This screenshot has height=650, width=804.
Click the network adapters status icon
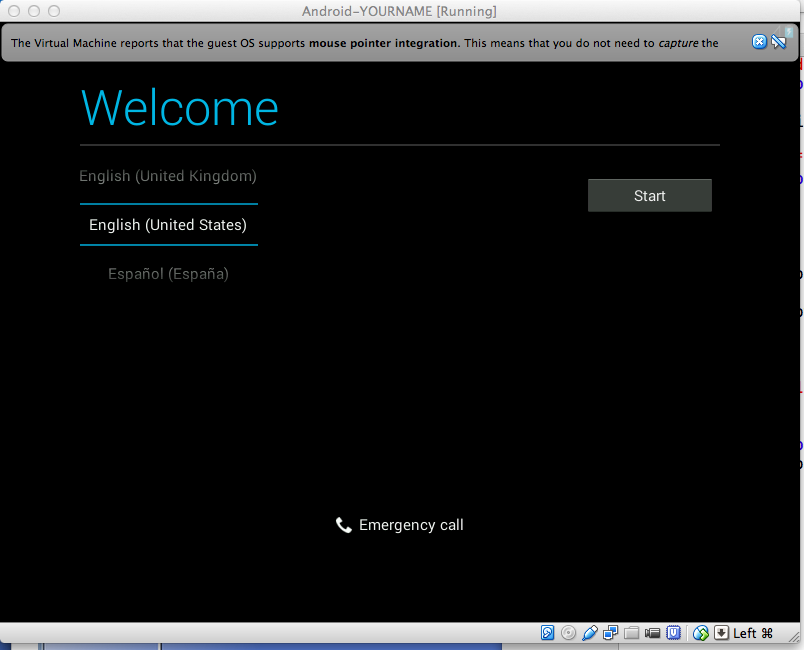610,633
